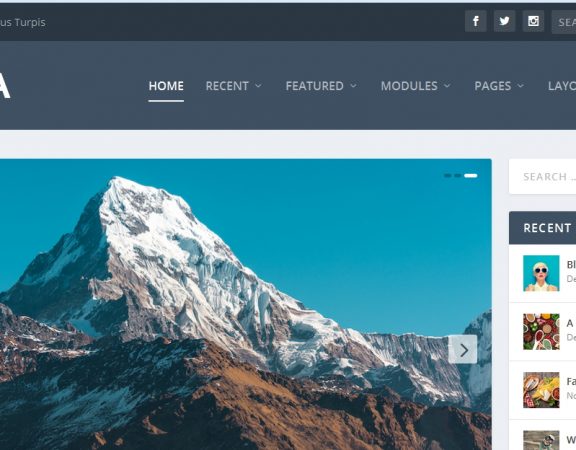Image resolution: width=576 pixels, height=450 pixels.
Task: Jump to the second slide indicator
Action: pyautogui.click(x=458, y=176)
